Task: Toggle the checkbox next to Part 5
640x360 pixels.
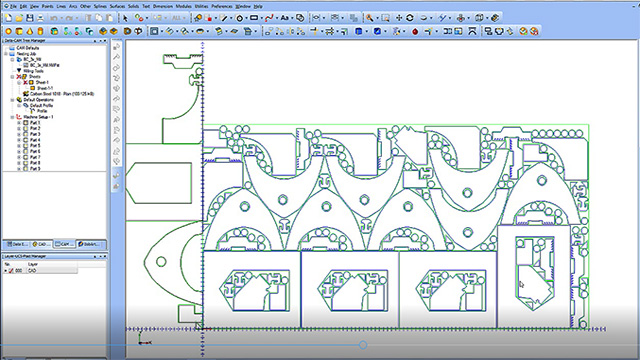Action: tap(25, 145)
